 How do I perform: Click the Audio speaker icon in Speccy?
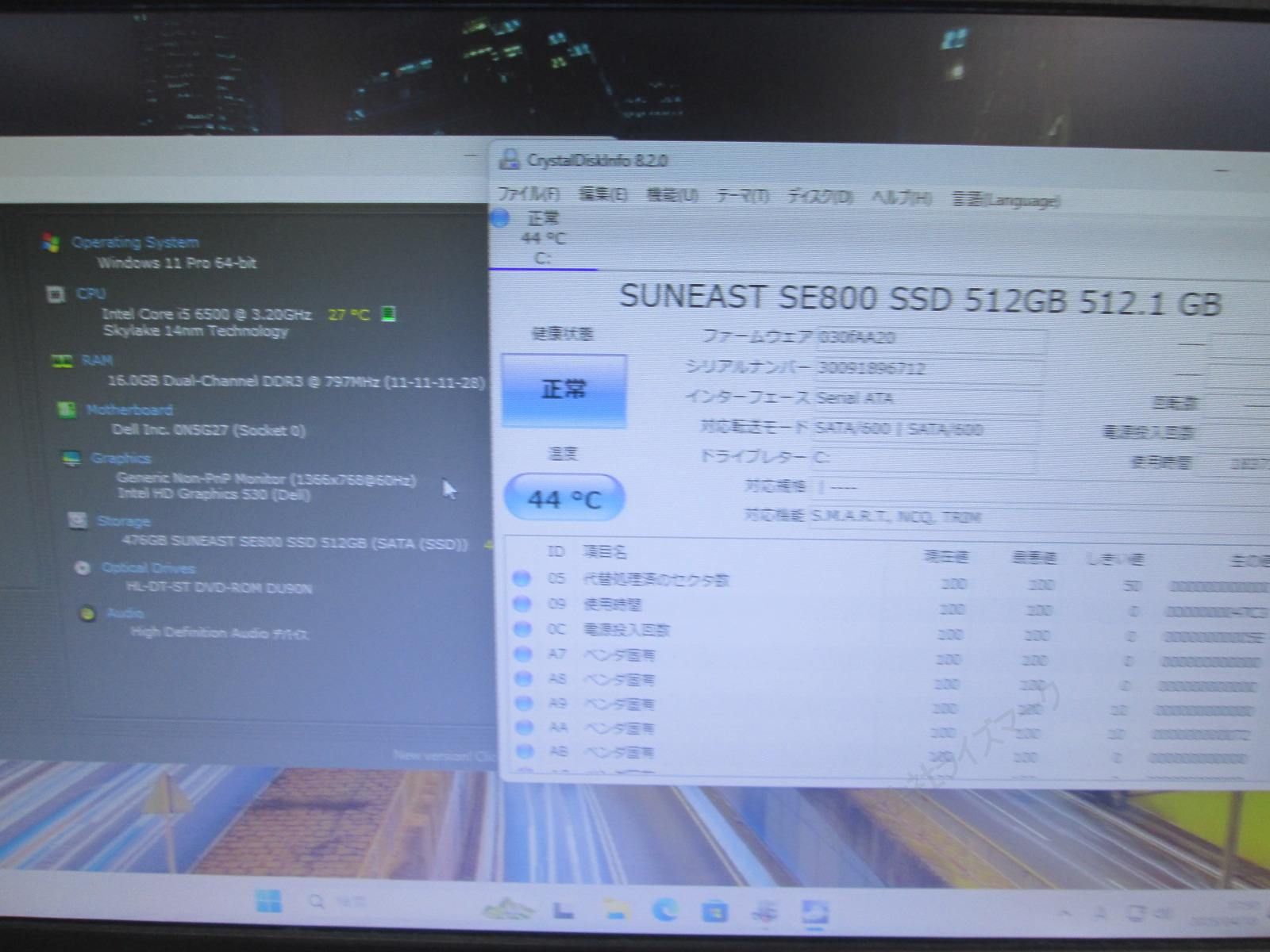click(x=88, y=613)
